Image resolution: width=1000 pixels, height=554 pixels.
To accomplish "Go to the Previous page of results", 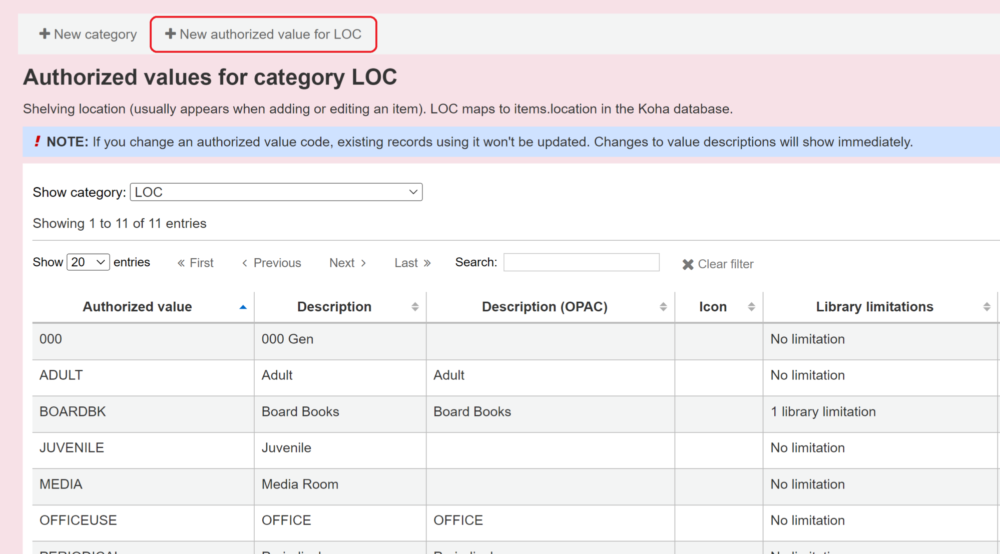I will pos(271,263).
